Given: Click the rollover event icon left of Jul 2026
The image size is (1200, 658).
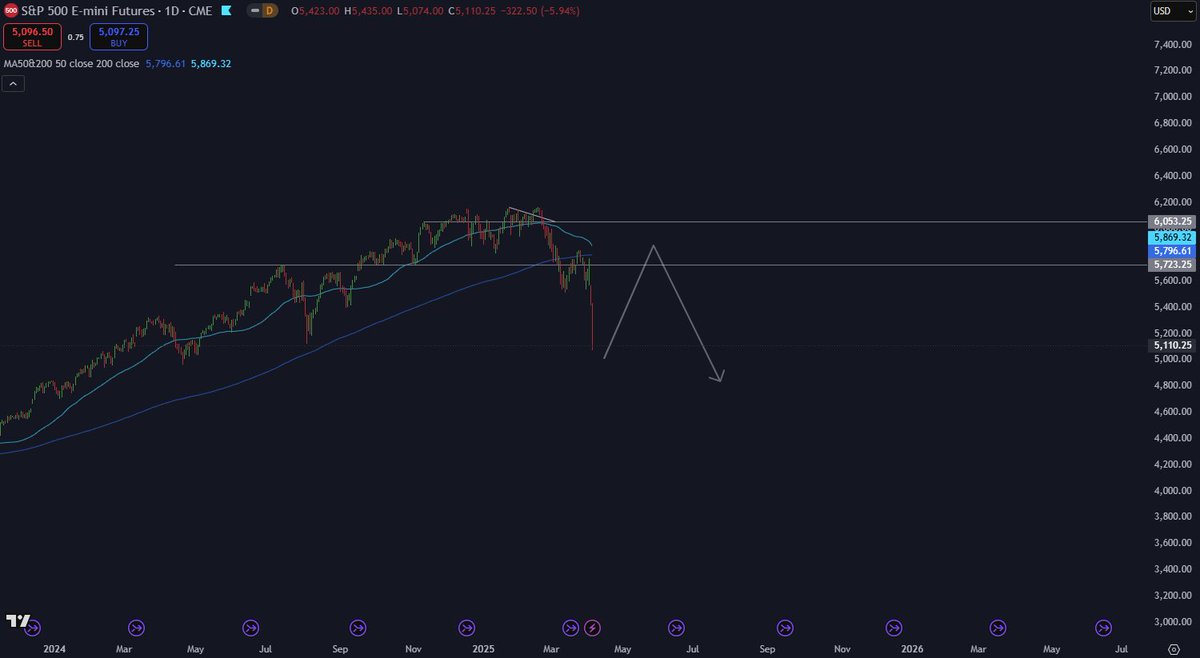Looking at the screenshot, I should tap(1104, 628).
